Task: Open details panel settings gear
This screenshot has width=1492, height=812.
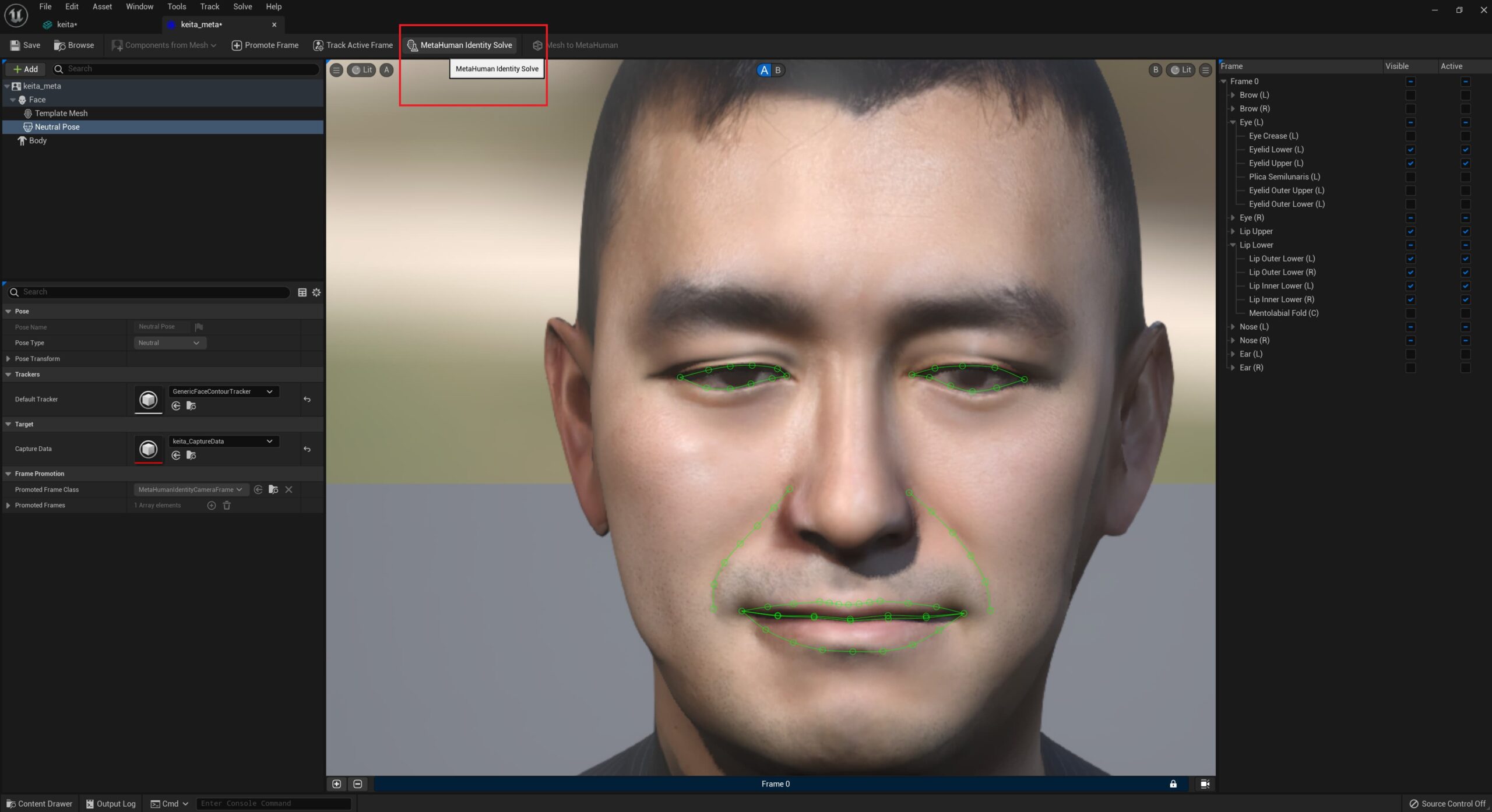Action: pos(316,292)
